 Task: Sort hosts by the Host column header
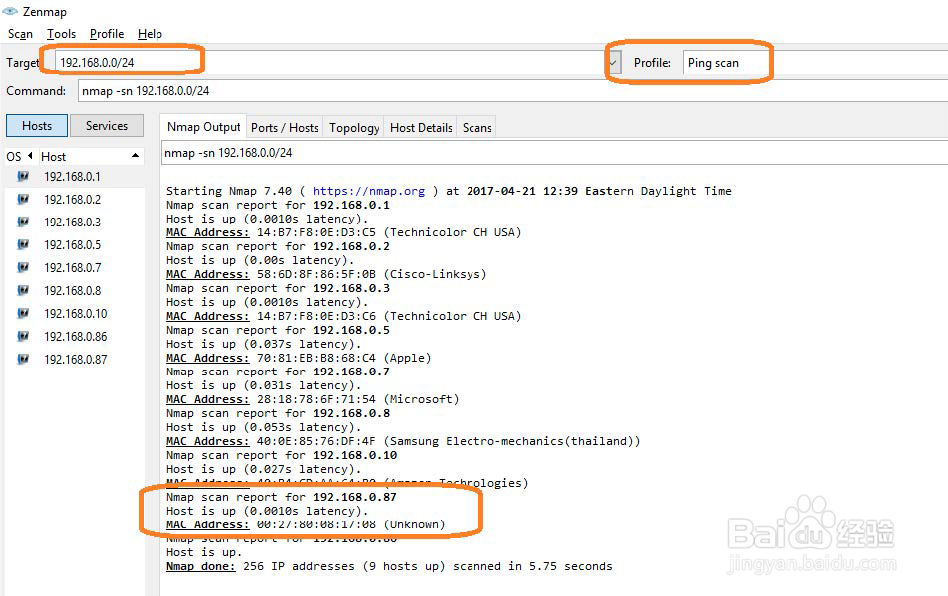coord(91,157)
